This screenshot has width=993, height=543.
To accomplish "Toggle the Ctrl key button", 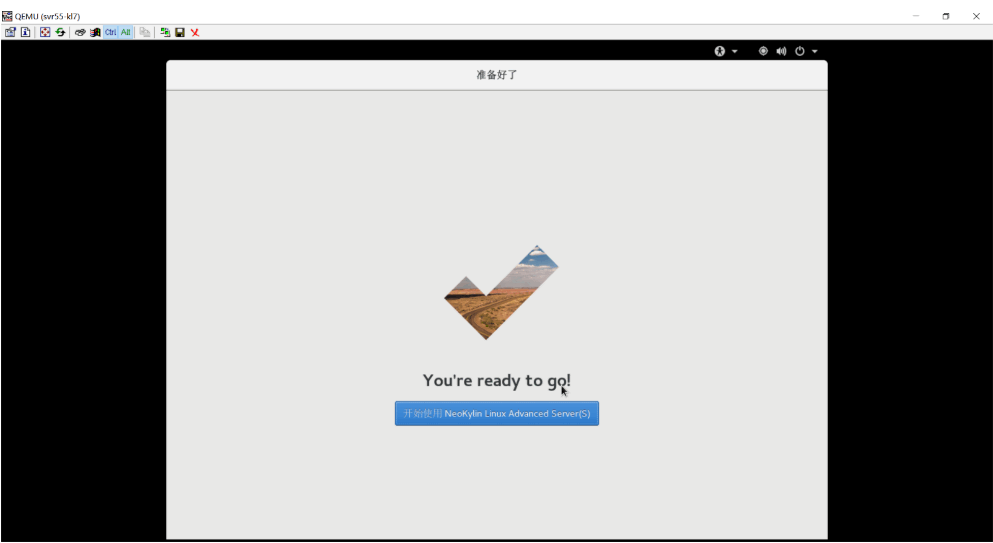I will 111,32.
